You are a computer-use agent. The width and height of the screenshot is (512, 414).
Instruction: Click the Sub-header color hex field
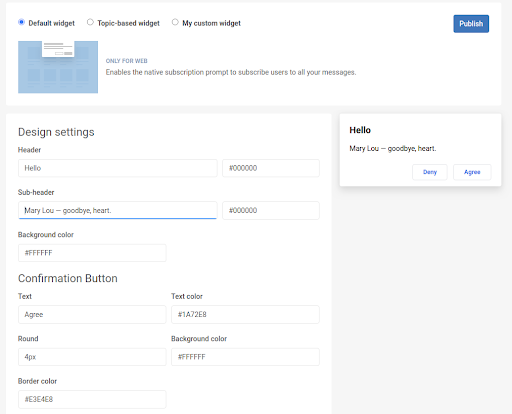271,210
